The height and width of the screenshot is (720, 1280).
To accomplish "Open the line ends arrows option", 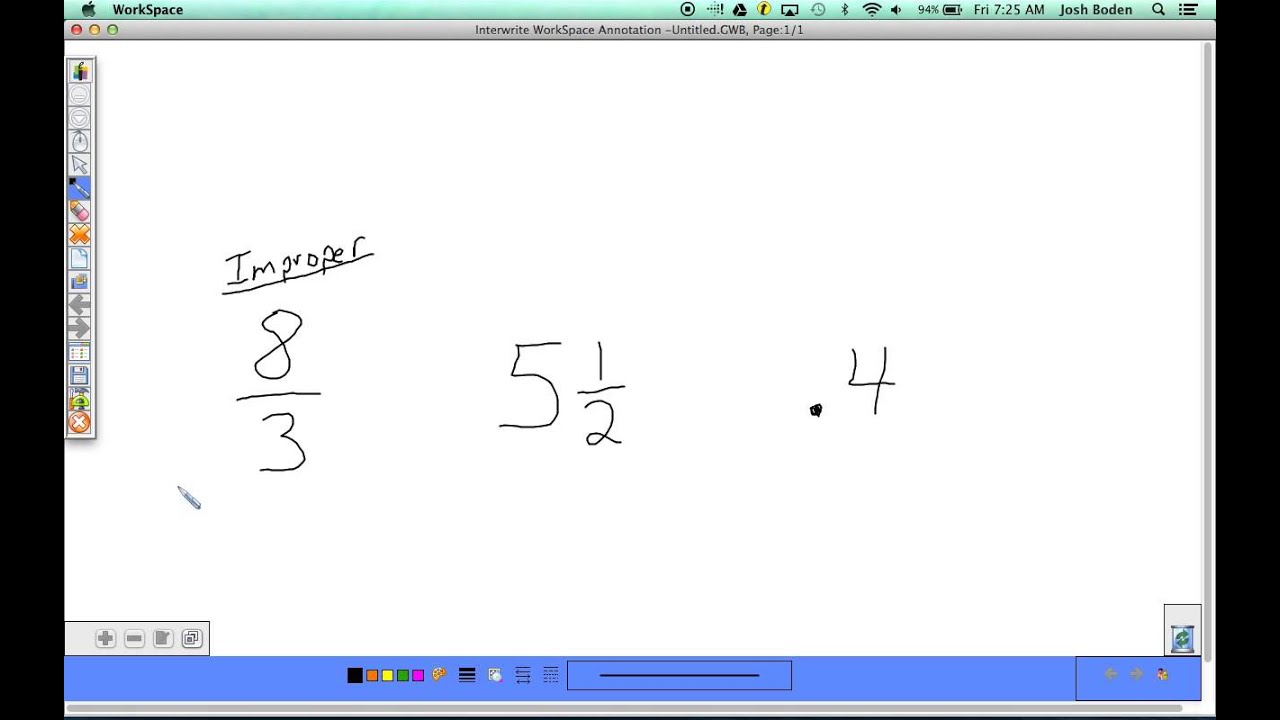I will click(x=523, y=676).
